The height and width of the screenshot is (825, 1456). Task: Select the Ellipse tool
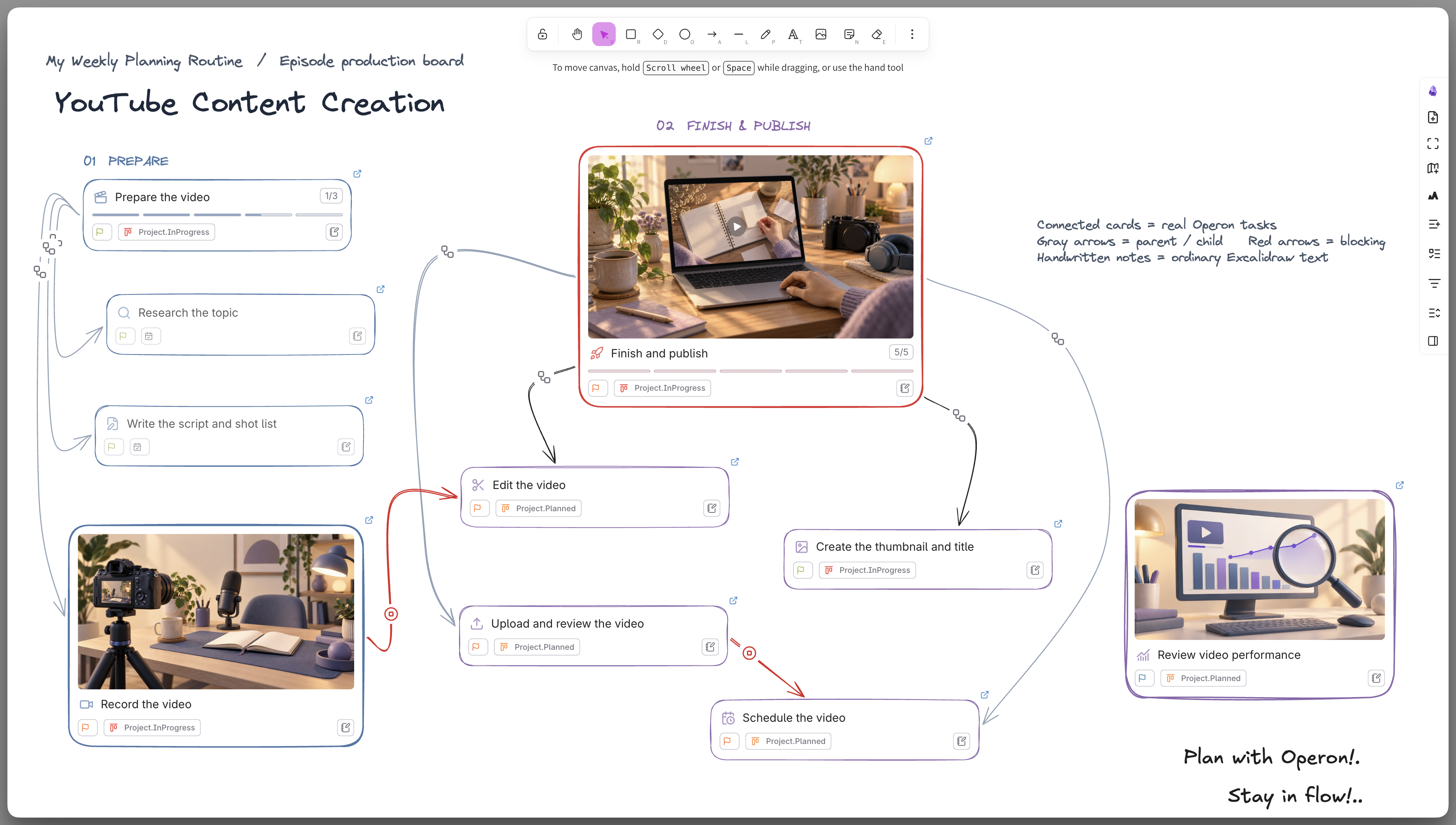685,35
